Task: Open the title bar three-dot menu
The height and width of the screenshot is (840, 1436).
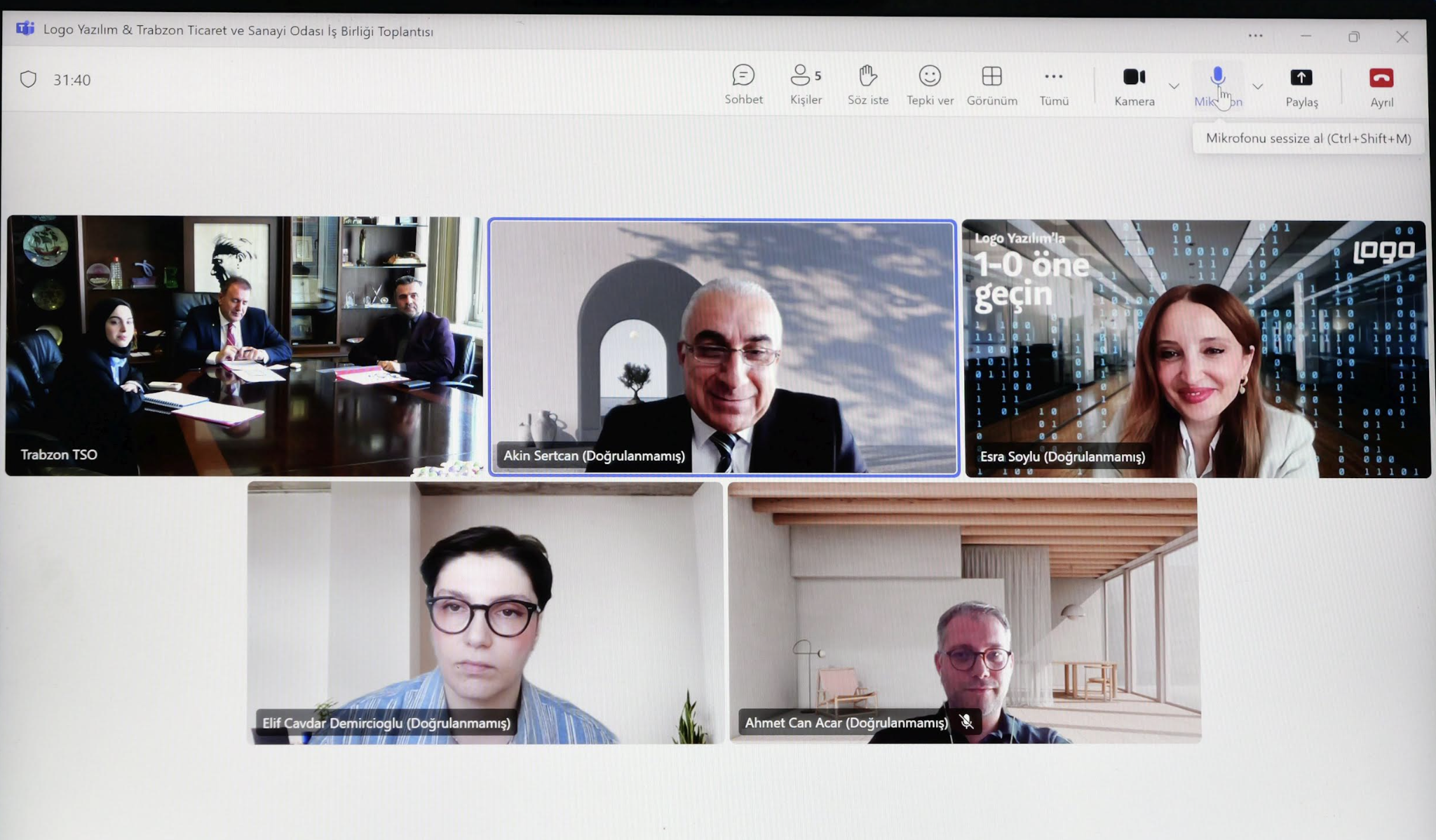Action: point(1255,36)
